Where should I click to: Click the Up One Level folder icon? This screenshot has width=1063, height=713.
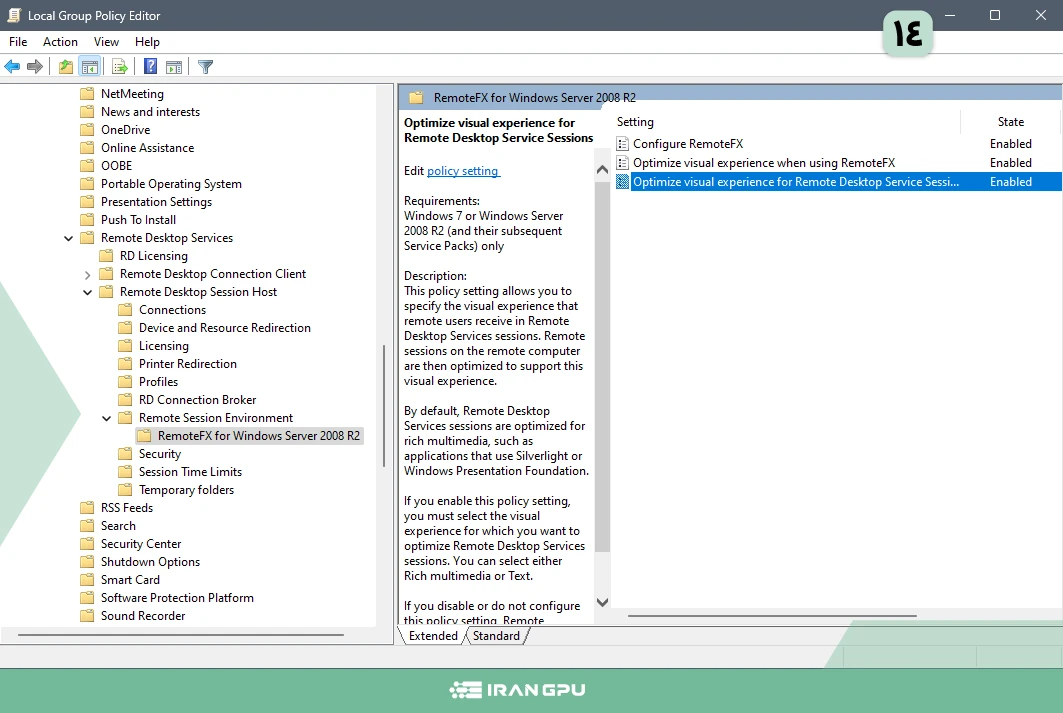point(66,67)
